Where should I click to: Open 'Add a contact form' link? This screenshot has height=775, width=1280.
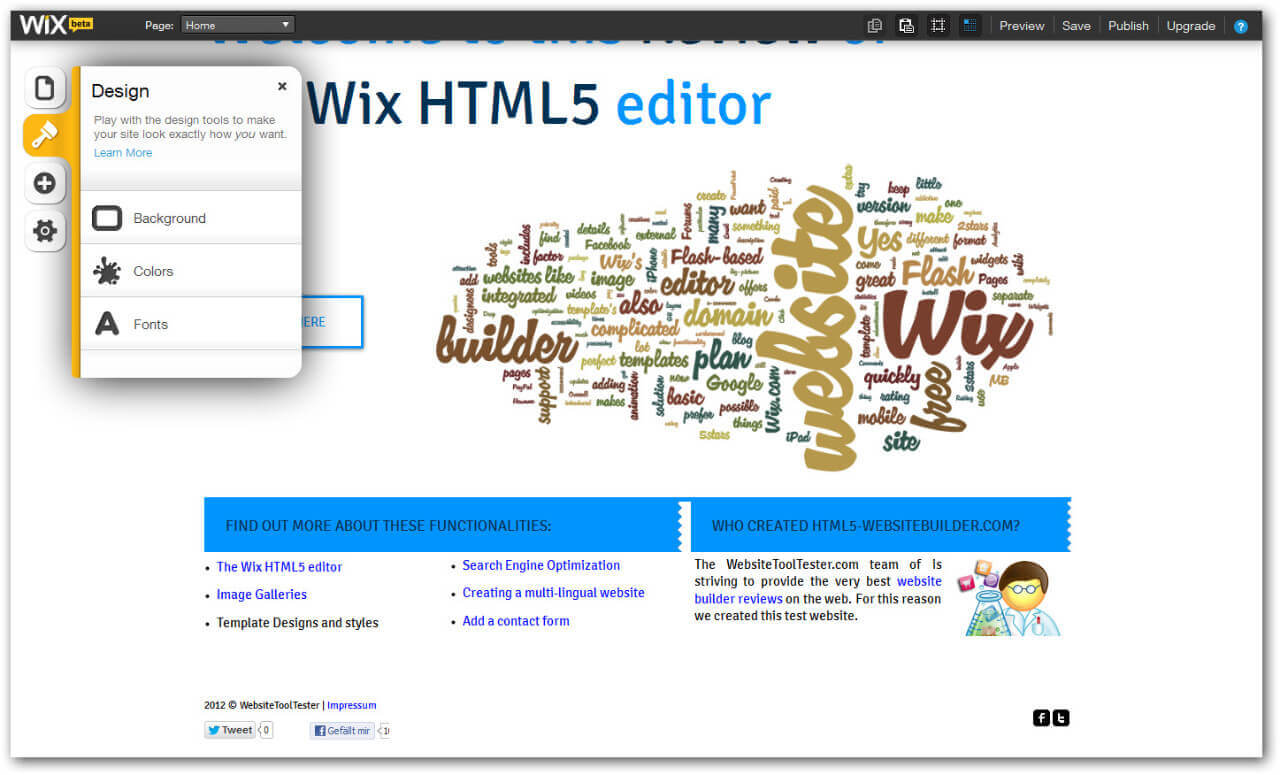click(x=516, y=621)
